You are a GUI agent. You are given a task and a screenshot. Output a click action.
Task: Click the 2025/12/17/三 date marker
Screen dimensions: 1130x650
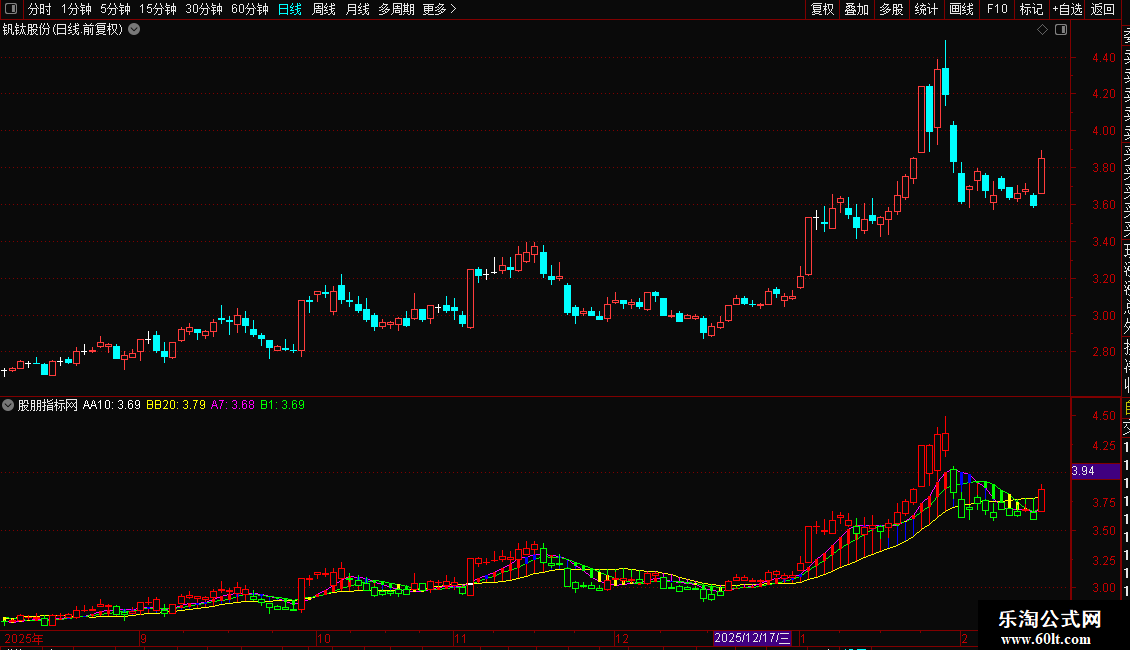point(752,638)
